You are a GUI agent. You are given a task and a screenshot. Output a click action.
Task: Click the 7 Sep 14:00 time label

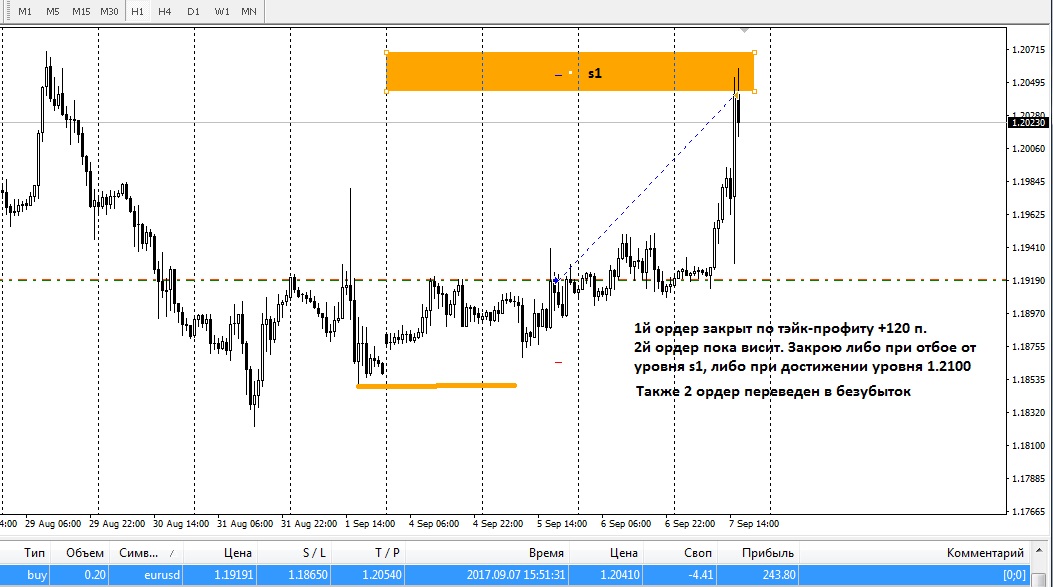753,524
